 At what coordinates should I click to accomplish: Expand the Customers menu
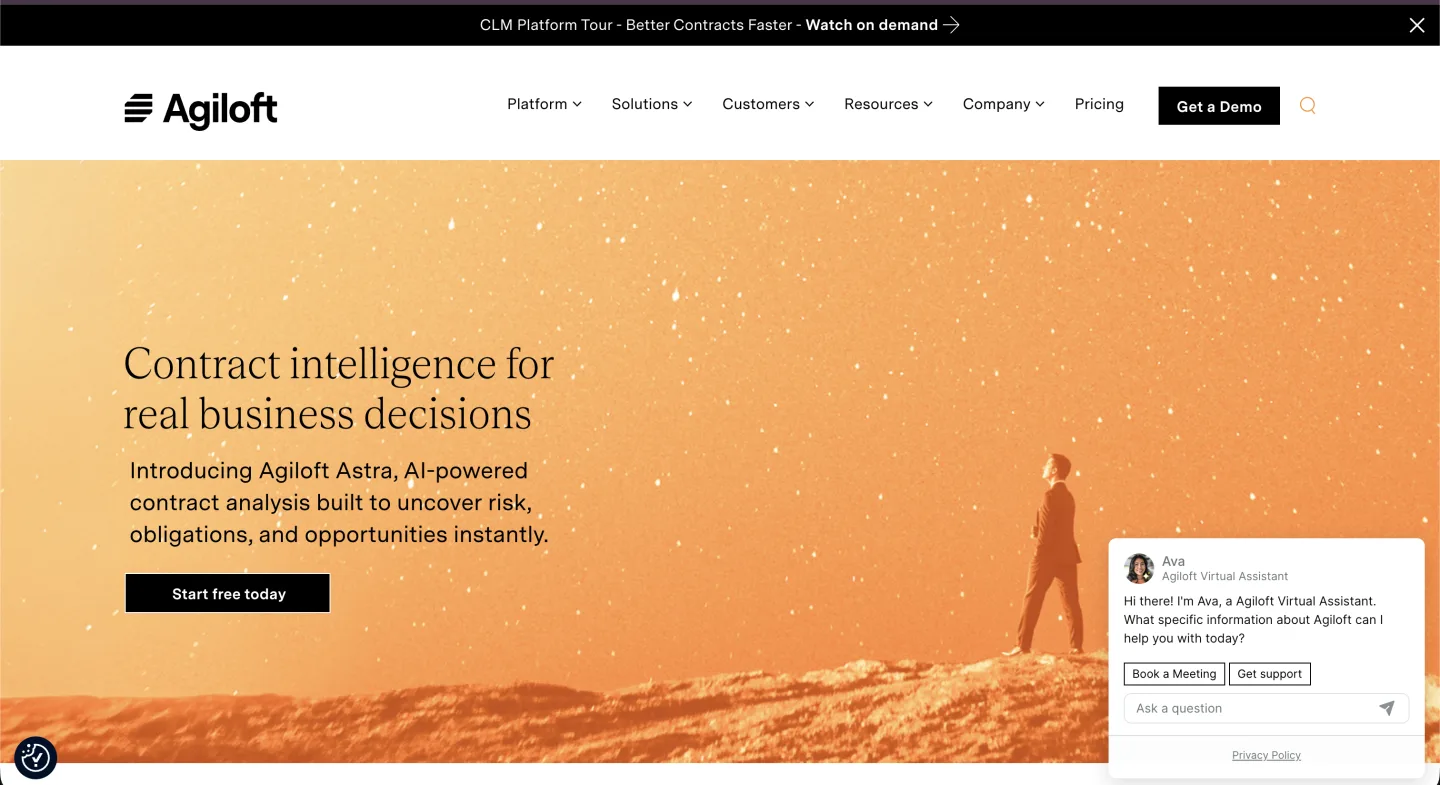coord(768,104)
